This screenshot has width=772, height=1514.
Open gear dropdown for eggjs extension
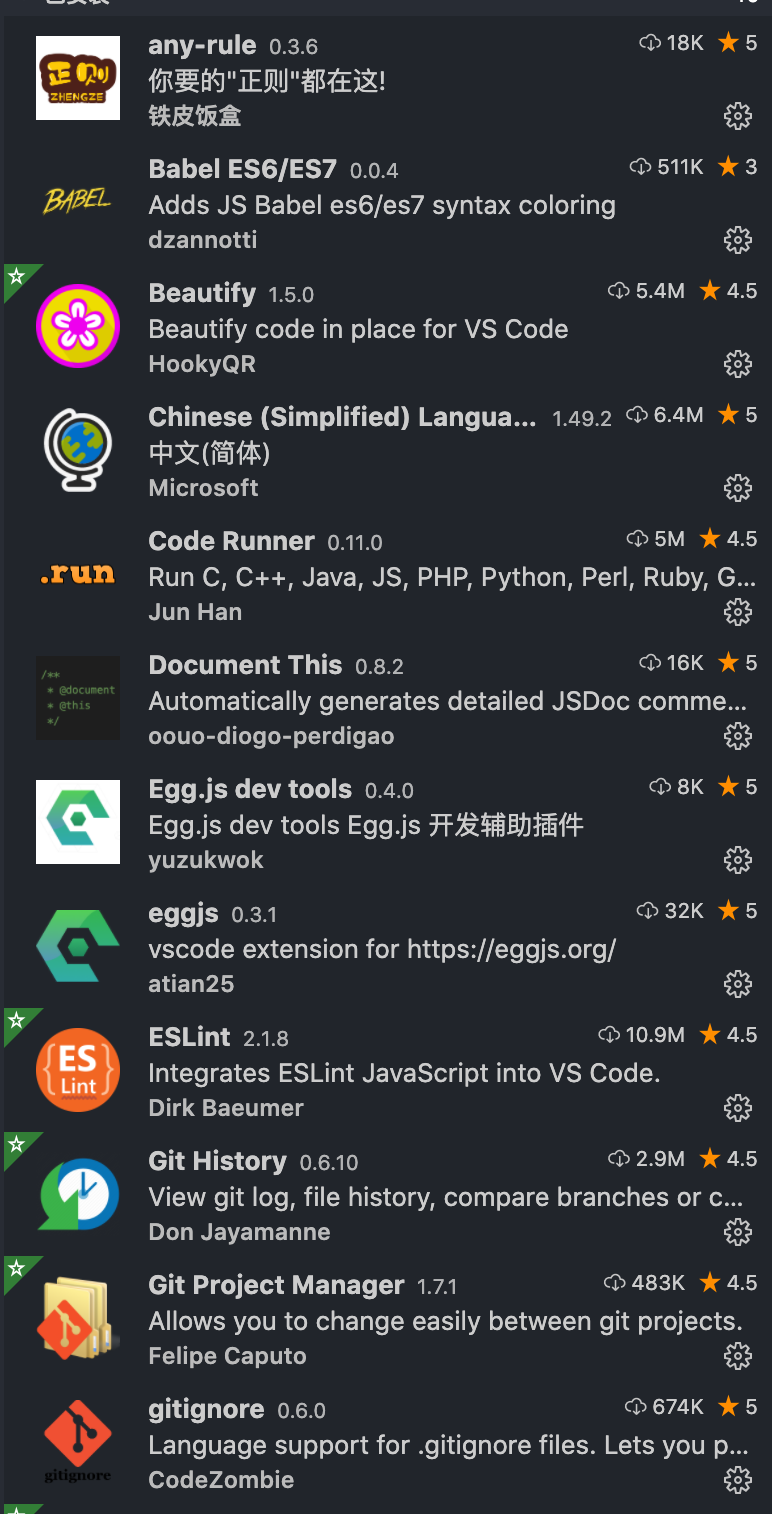[x=737, y=984]
